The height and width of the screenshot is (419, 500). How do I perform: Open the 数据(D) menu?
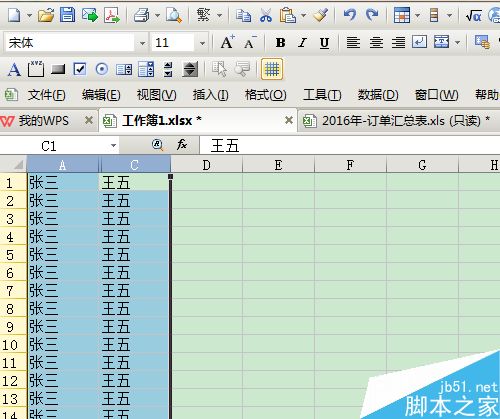pyautogui.click(x=378, y=95)
